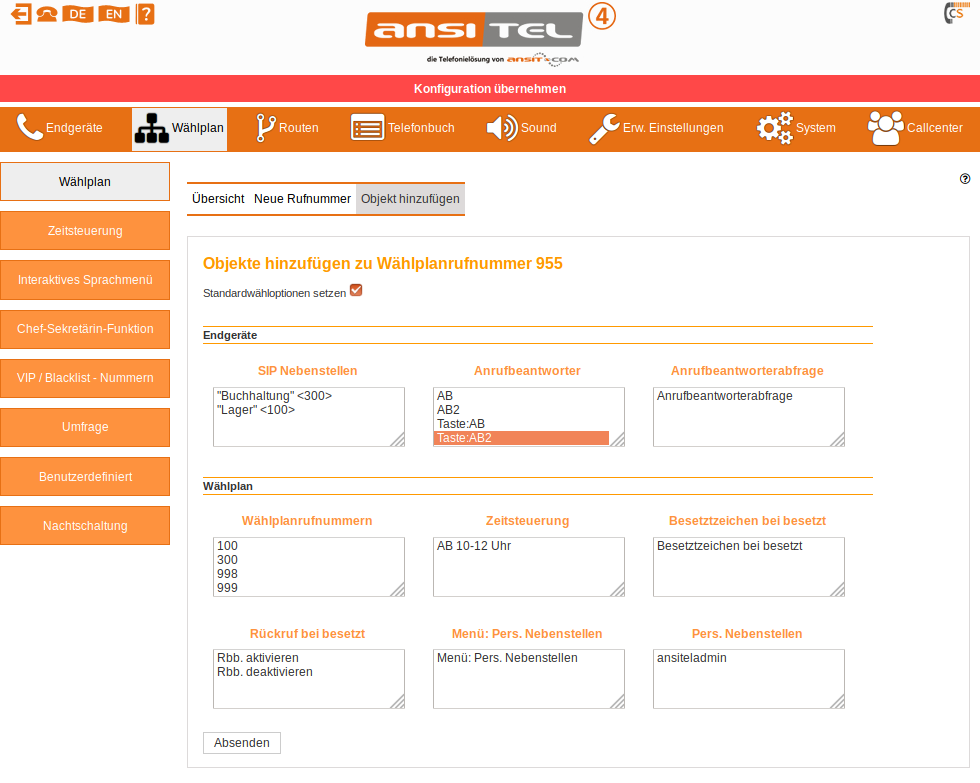Image resolution: width=980 pixels, height=783 pixels.
Task: Open the help manual book icon
Action: 146,14
